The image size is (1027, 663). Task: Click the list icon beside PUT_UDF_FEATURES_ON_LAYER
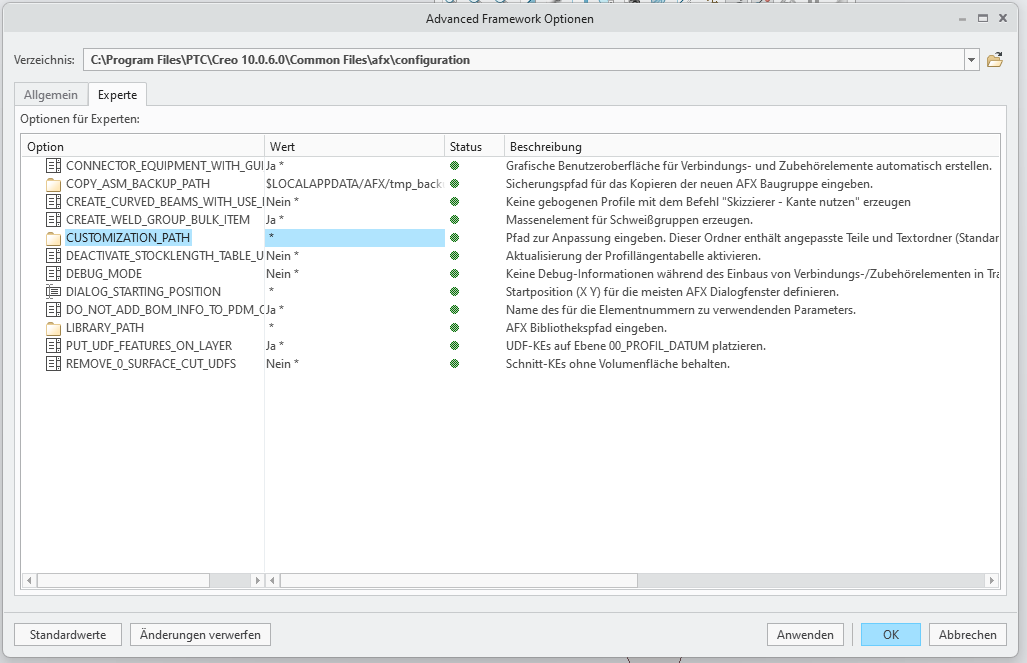pyautogui.click(x=53, y=345)
